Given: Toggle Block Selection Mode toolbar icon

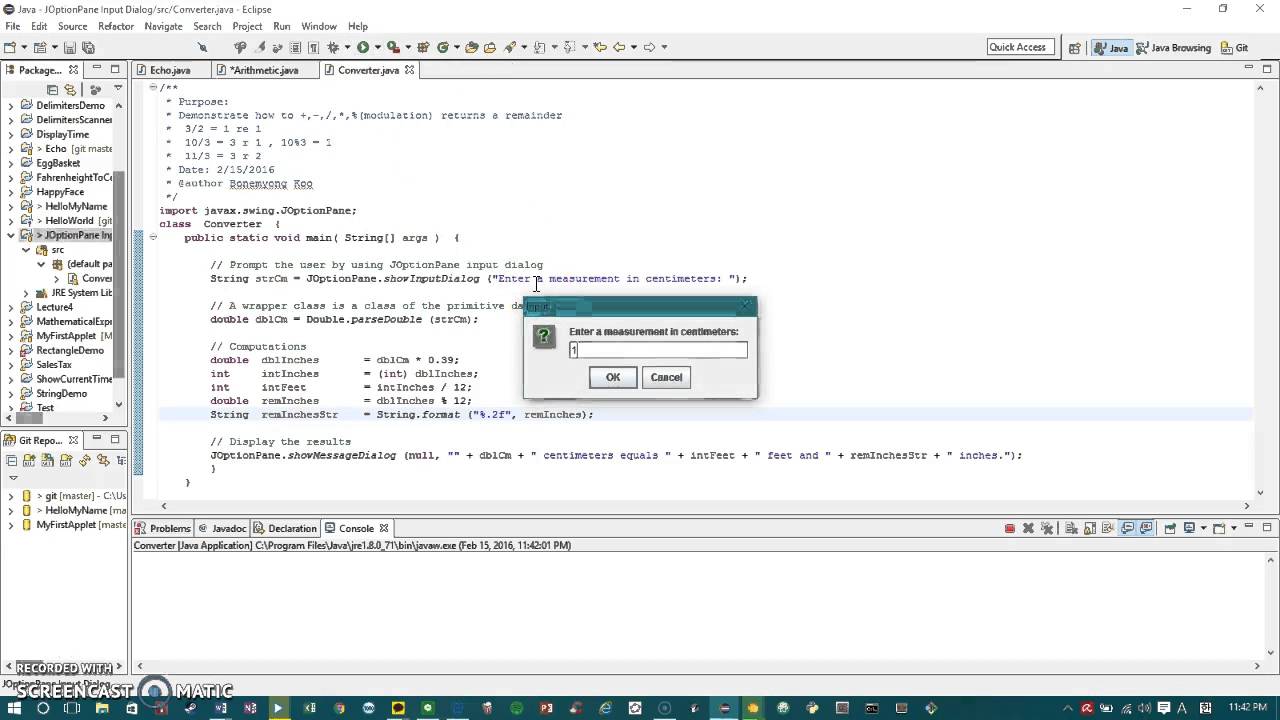Looking at the screenshot, I should point(296,47).
